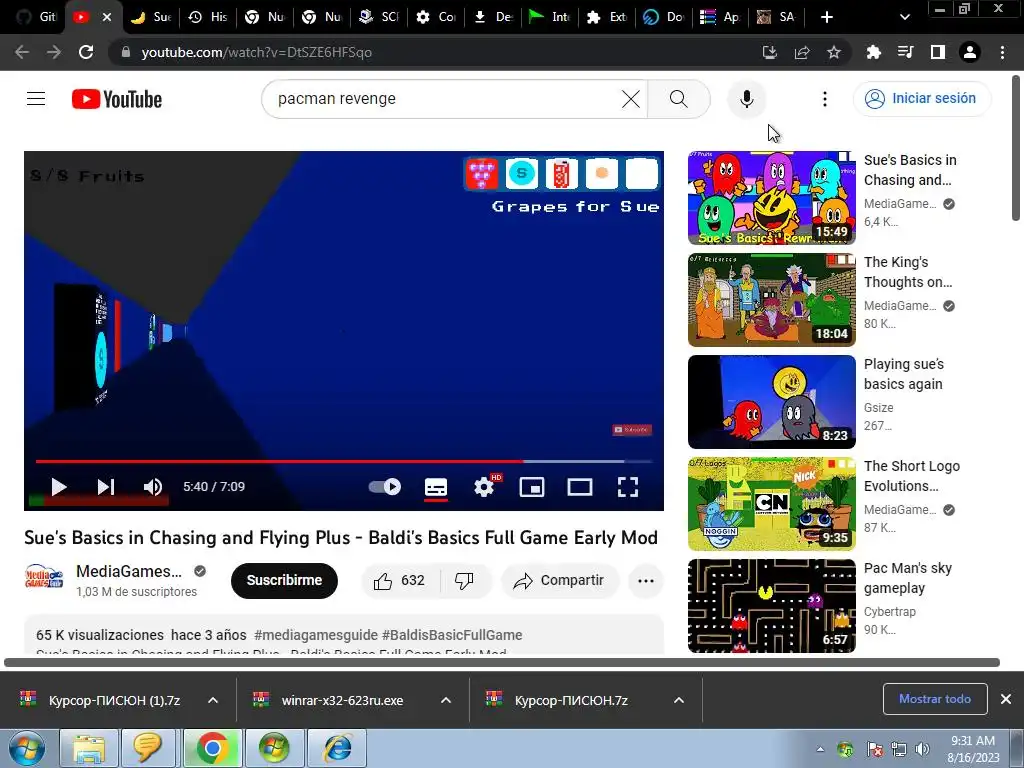This screenshot has width=1024, height=768.
Task: Mute the video volume
Action: (x=153, y=487)
